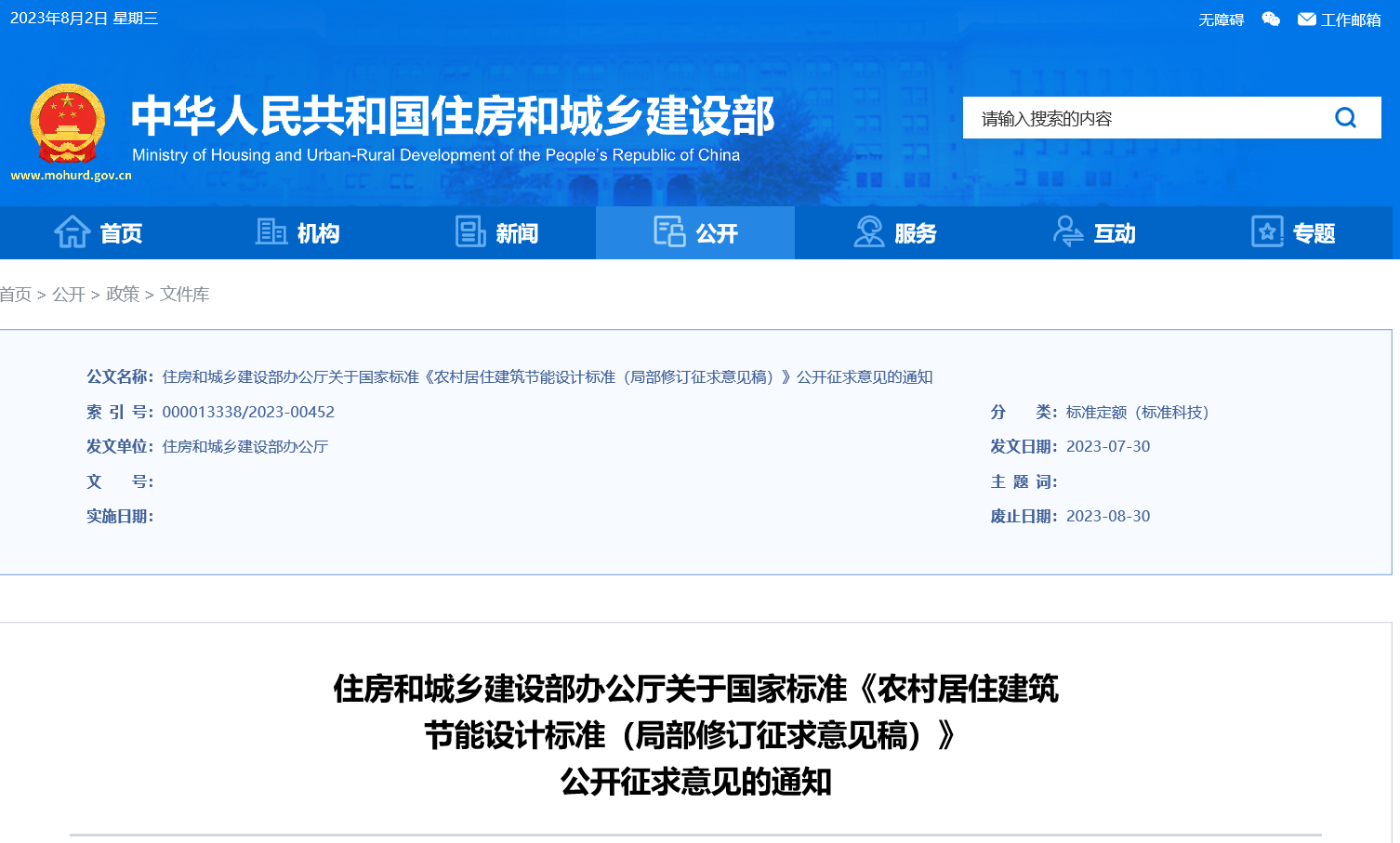
Task: Click 公开 in the breadcrumb
Action: click(69, 294)
